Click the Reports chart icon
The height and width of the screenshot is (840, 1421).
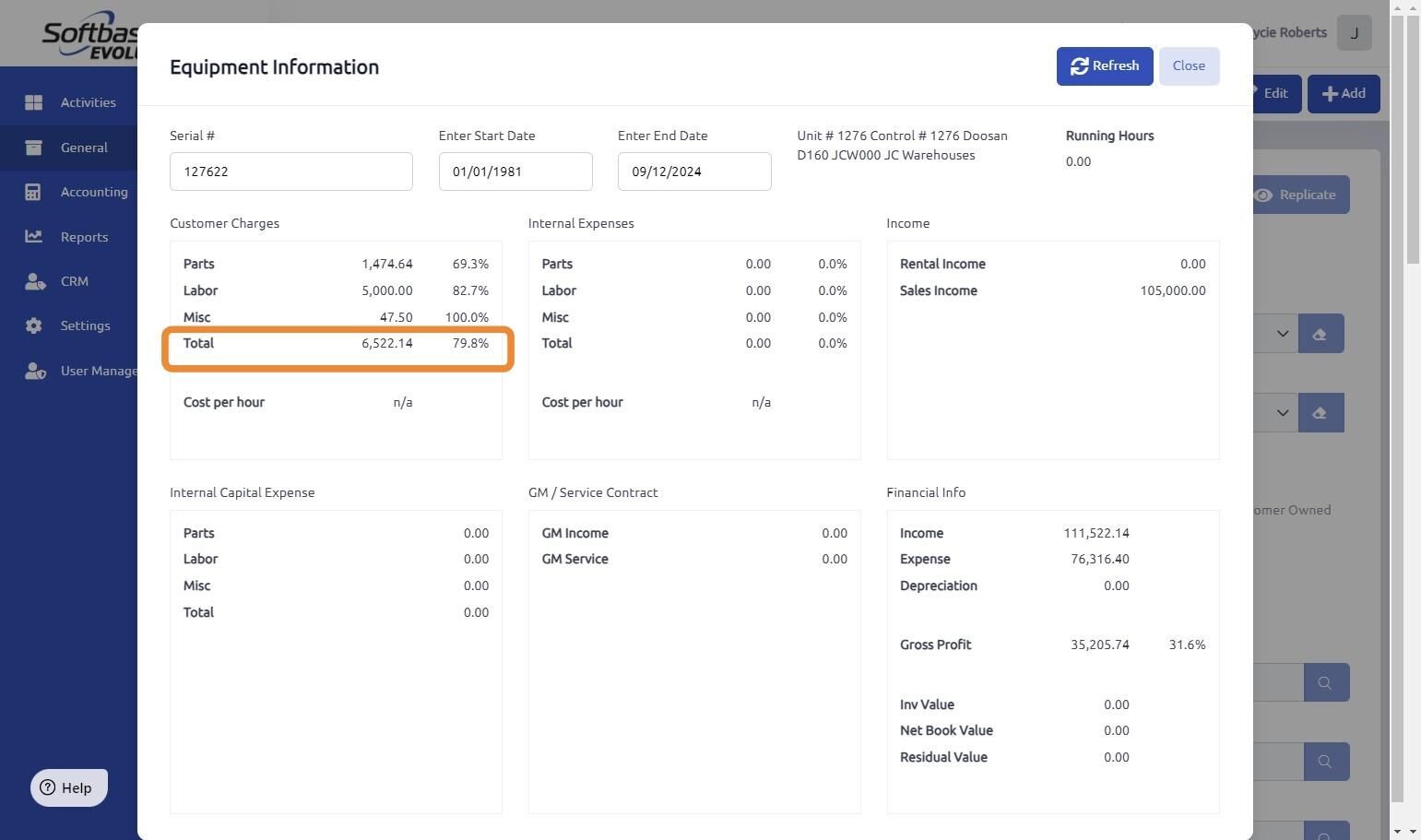click(x=34, y=237)
